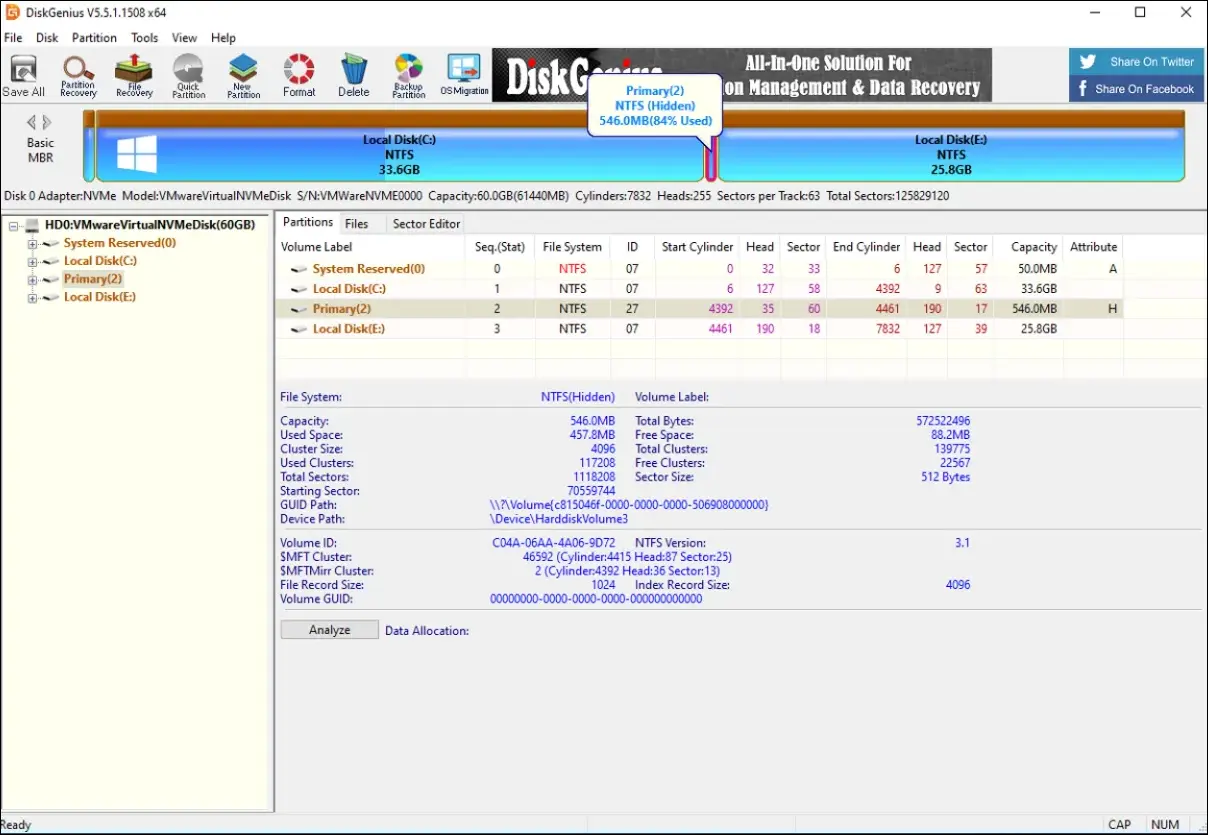Select the Quick Partition icon

tap(188, 76)
